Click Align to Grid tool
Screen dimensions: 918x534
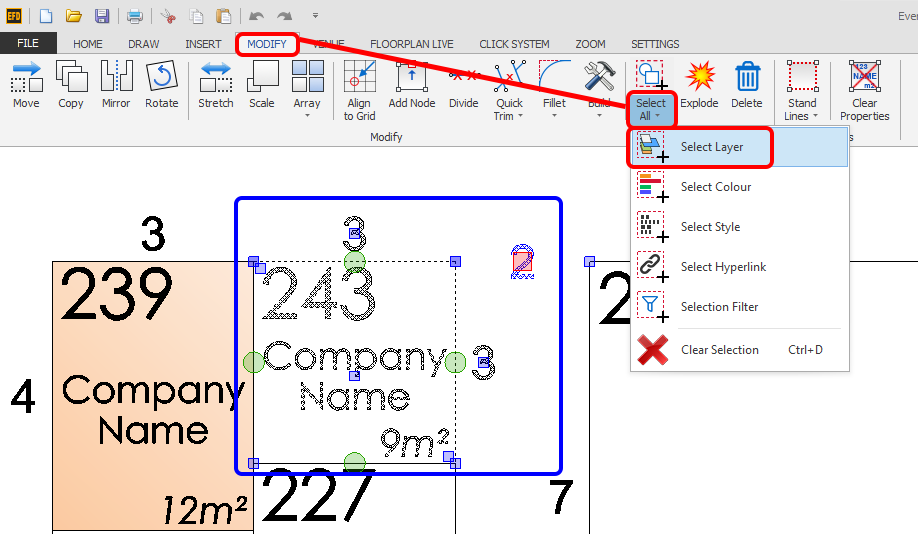[359, 89]
